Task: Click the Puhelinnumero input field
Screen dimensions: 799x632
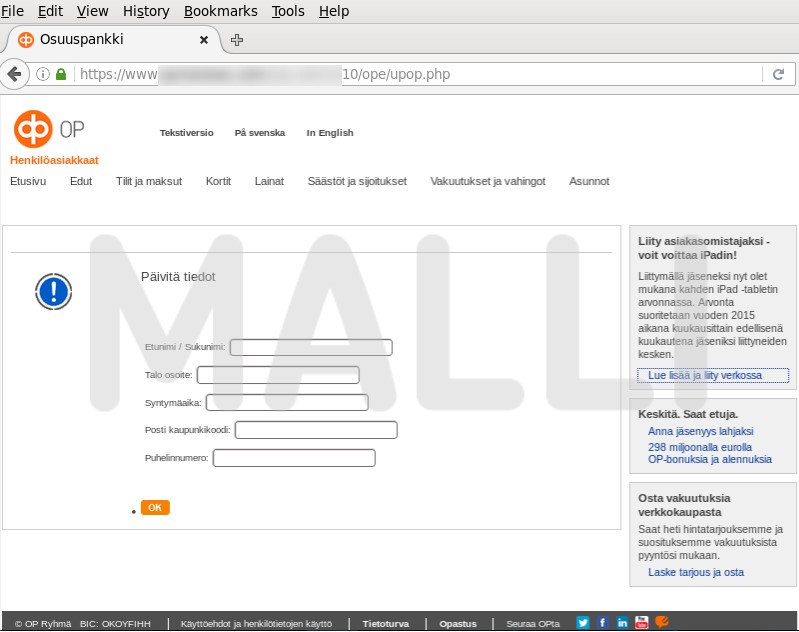Action: [x=294, y=458]
